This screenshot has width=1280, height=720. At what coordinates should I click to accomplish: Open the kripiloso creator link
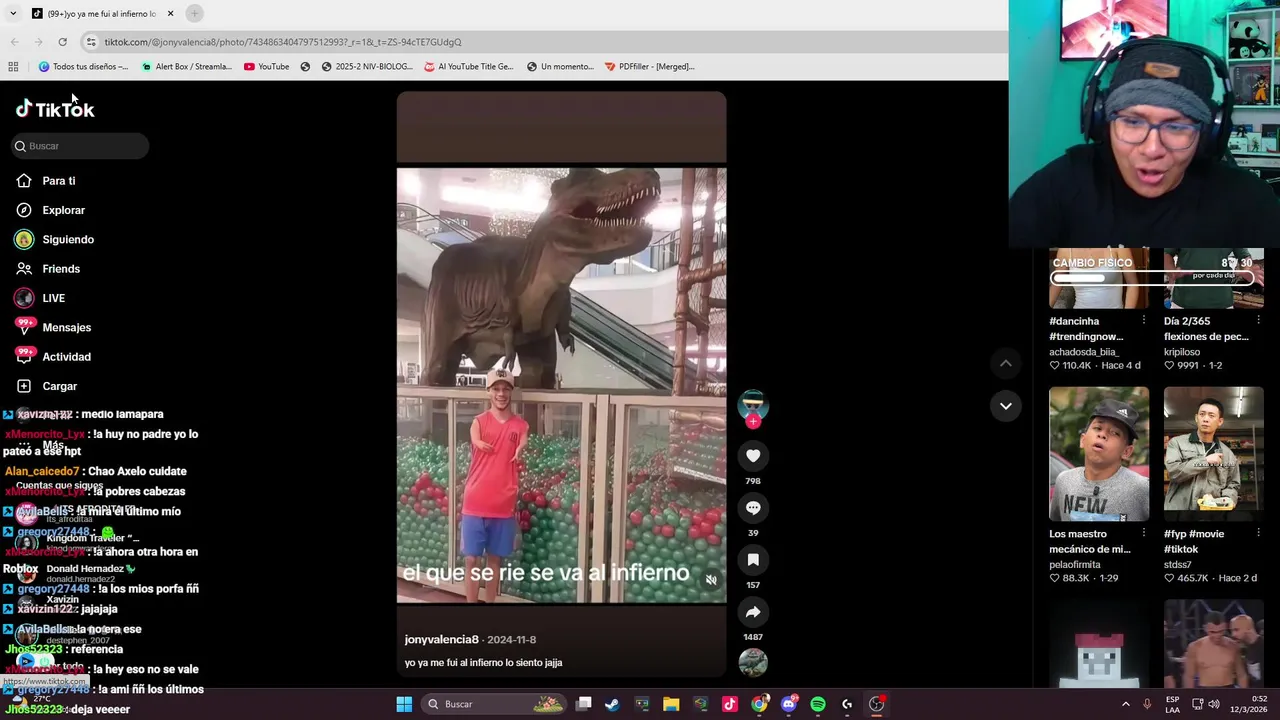(1181, 352)
